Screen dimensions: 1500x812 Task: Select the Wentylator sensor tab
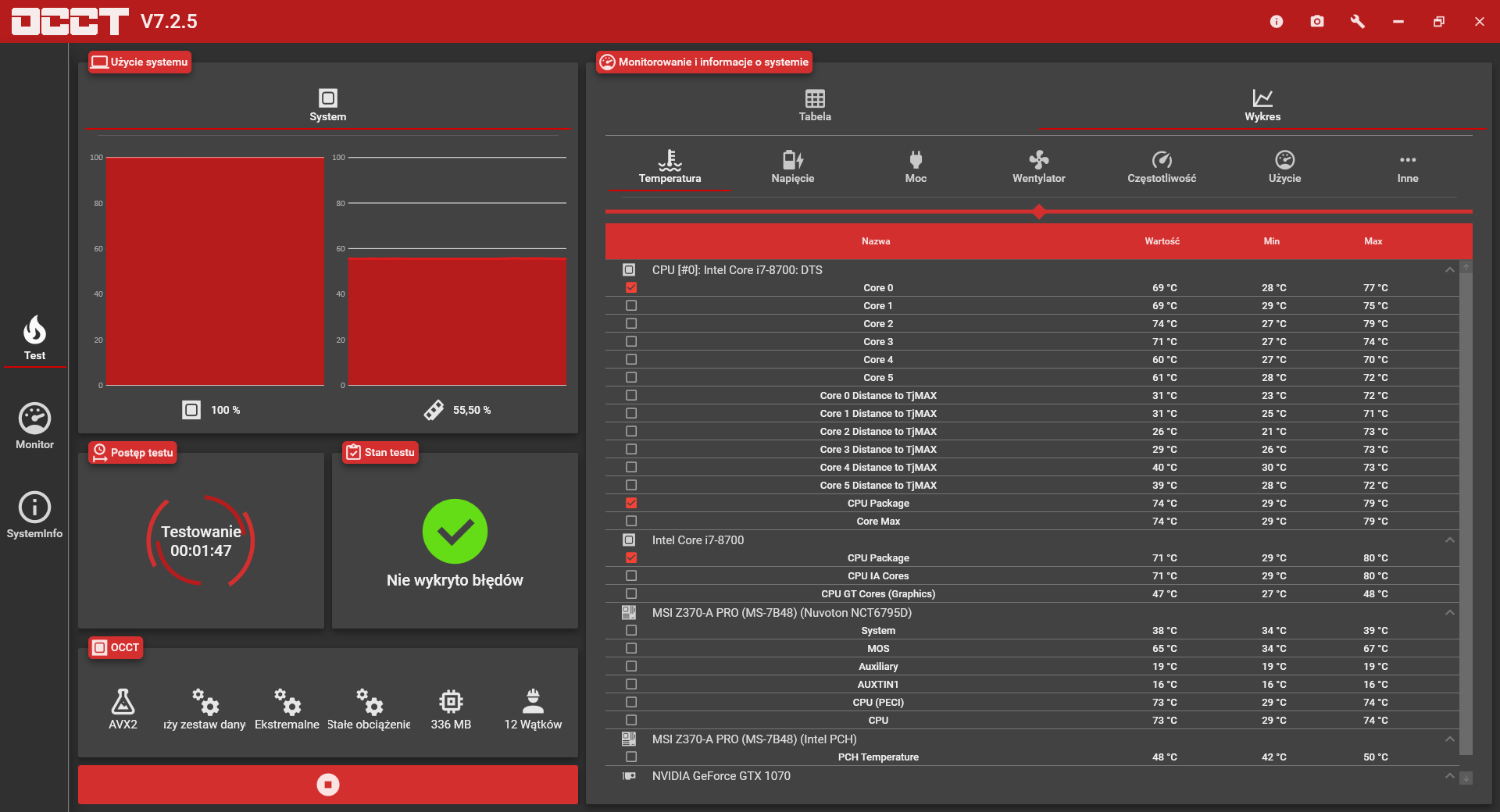click(x=1039, y=167)
